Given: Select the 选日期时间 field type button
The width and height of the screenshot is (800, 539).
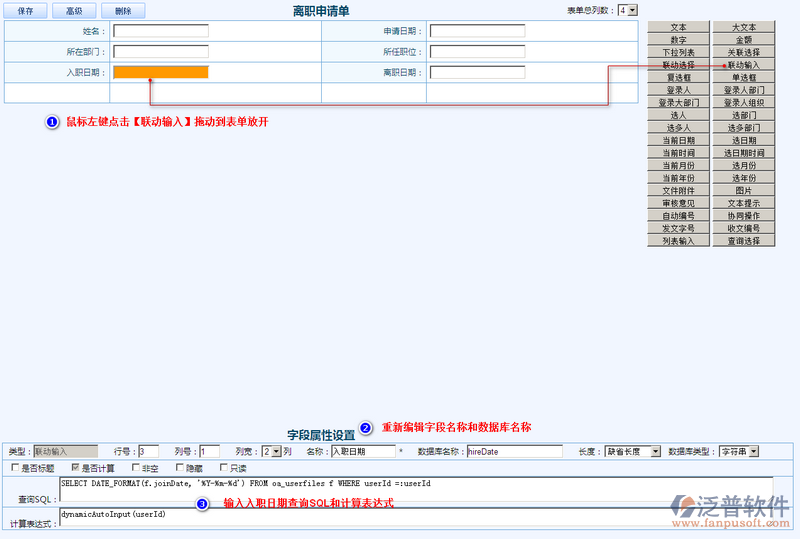Looking at the screenshot, I should (744, 153).
